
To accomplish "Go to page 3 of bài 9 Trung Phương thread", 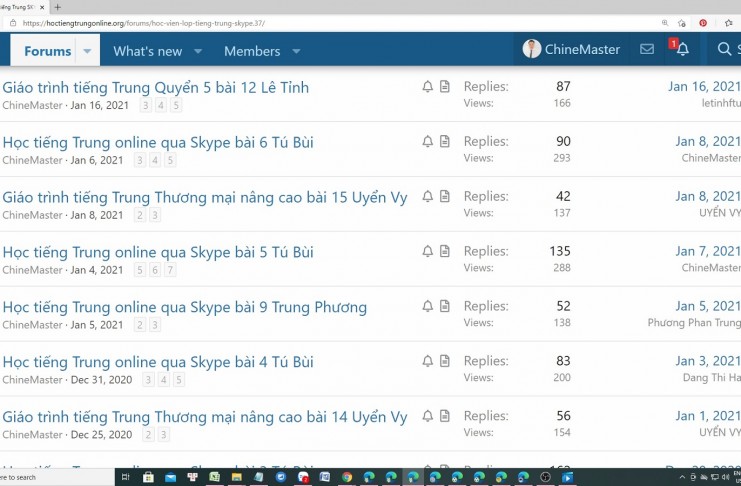I will coord(155,324).
